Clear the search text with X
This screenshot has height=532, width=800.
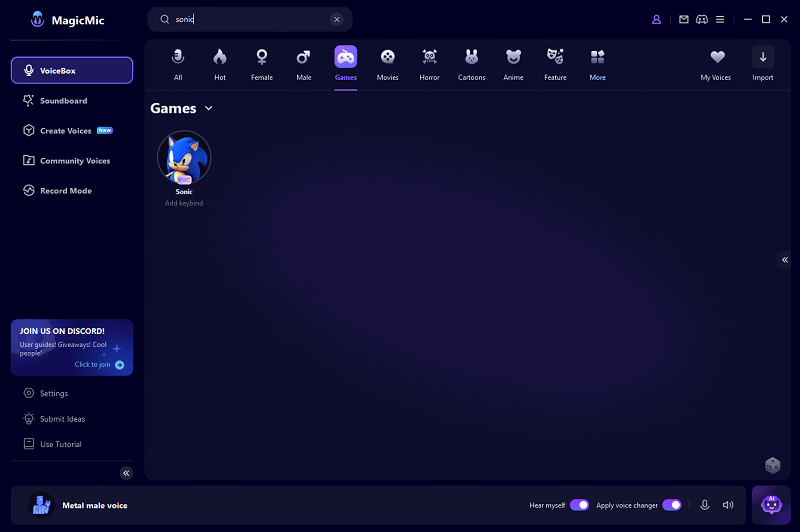pos(337,19)
